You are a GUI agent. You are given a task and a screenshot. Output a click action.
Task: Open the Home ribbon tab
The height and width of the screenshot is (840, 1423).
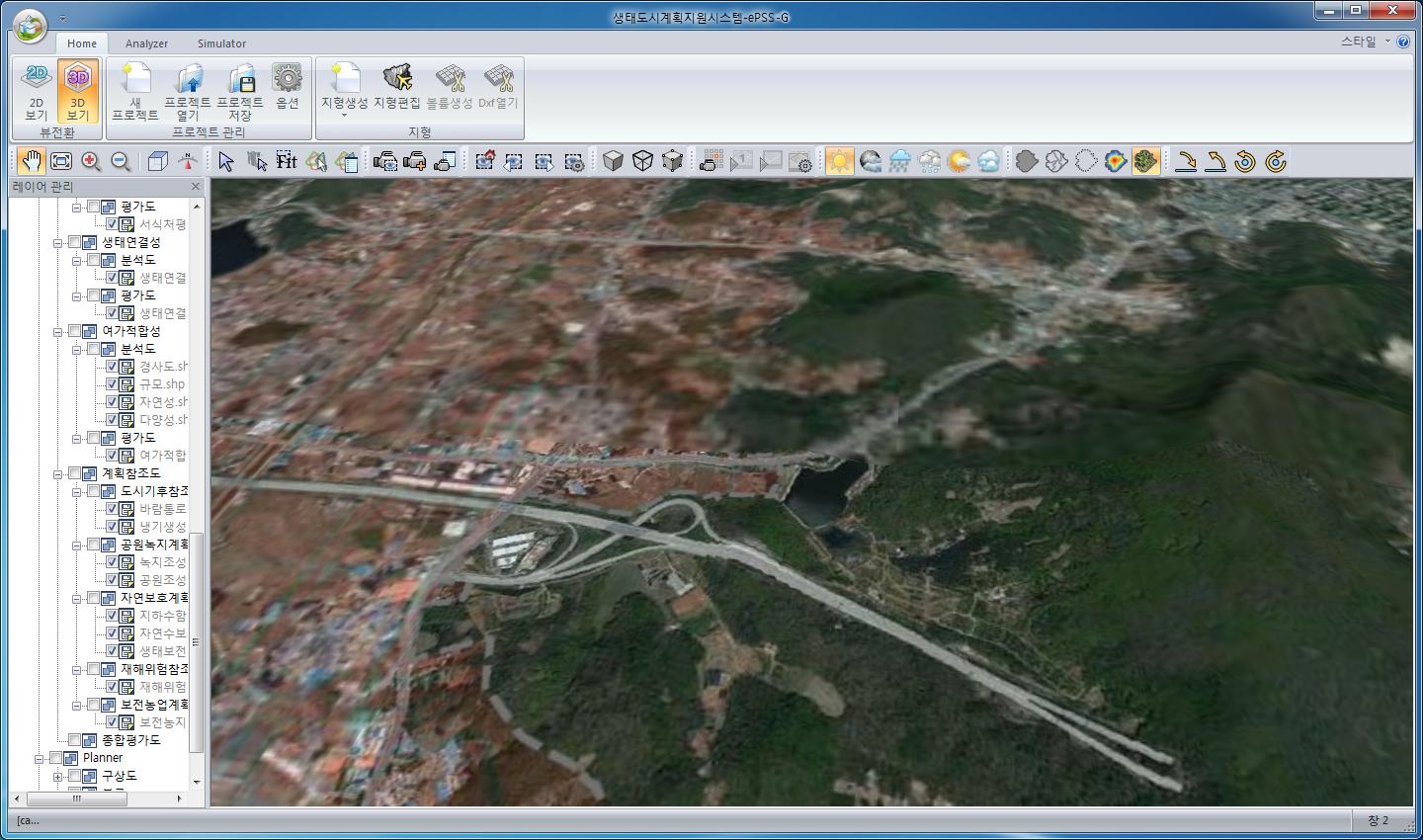[82, 43]
